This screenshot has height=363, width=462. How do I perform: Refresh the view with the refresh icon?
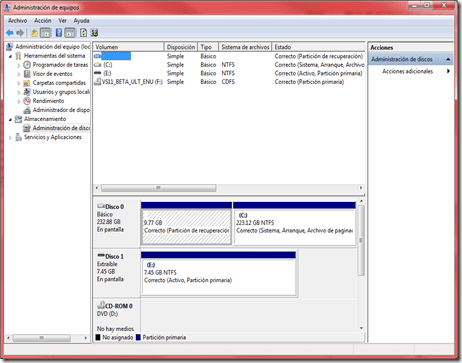pos(83,33)
